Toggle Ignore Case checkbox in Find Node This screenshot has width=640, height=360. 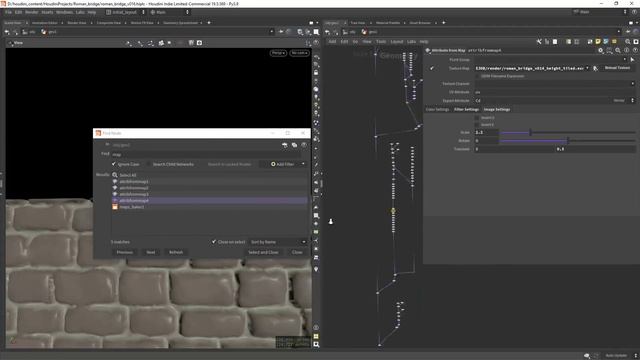(114, 164)
